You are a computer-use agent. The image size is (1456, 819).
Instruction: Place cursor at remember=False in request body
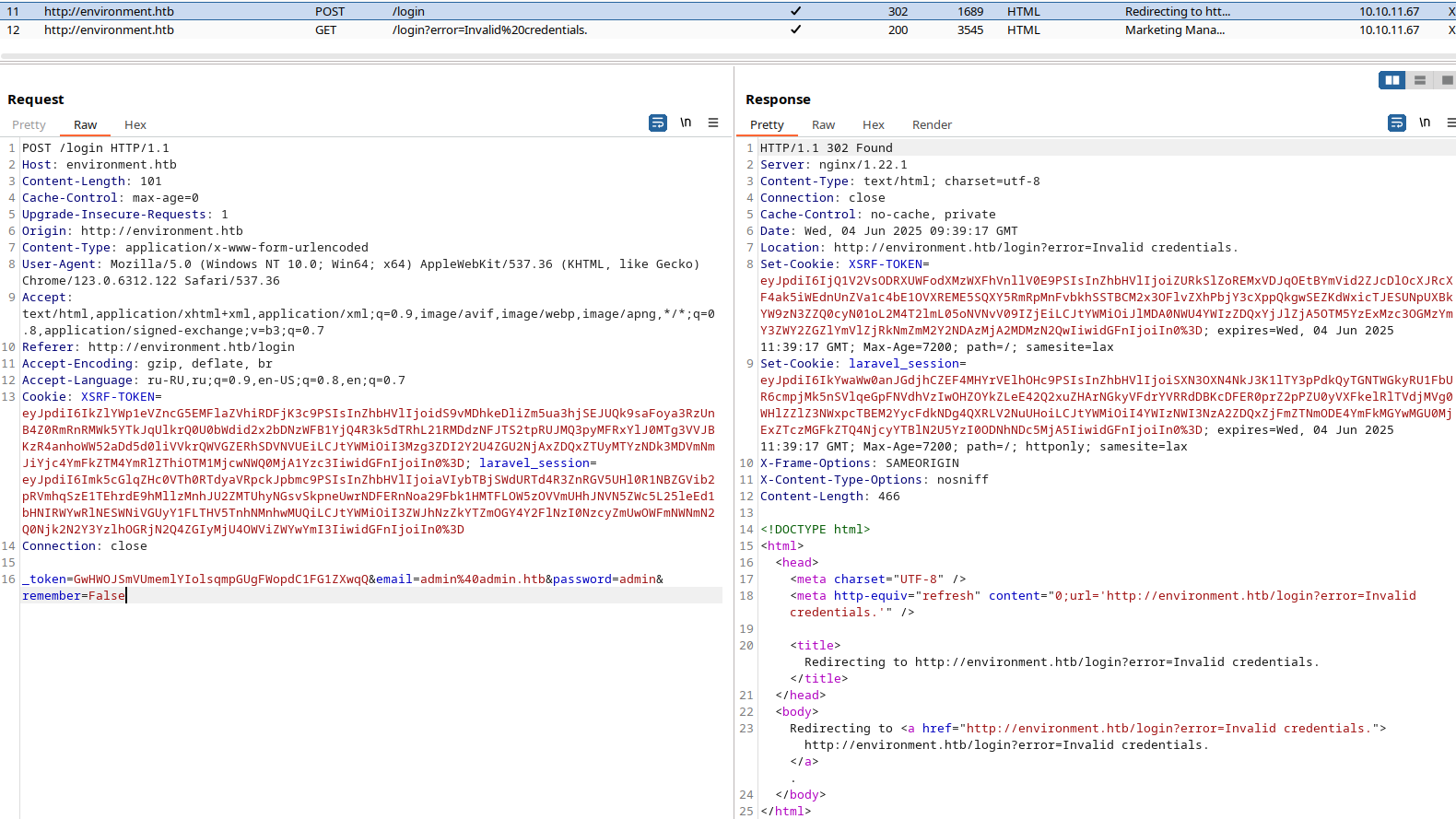[x=74, y=595]
